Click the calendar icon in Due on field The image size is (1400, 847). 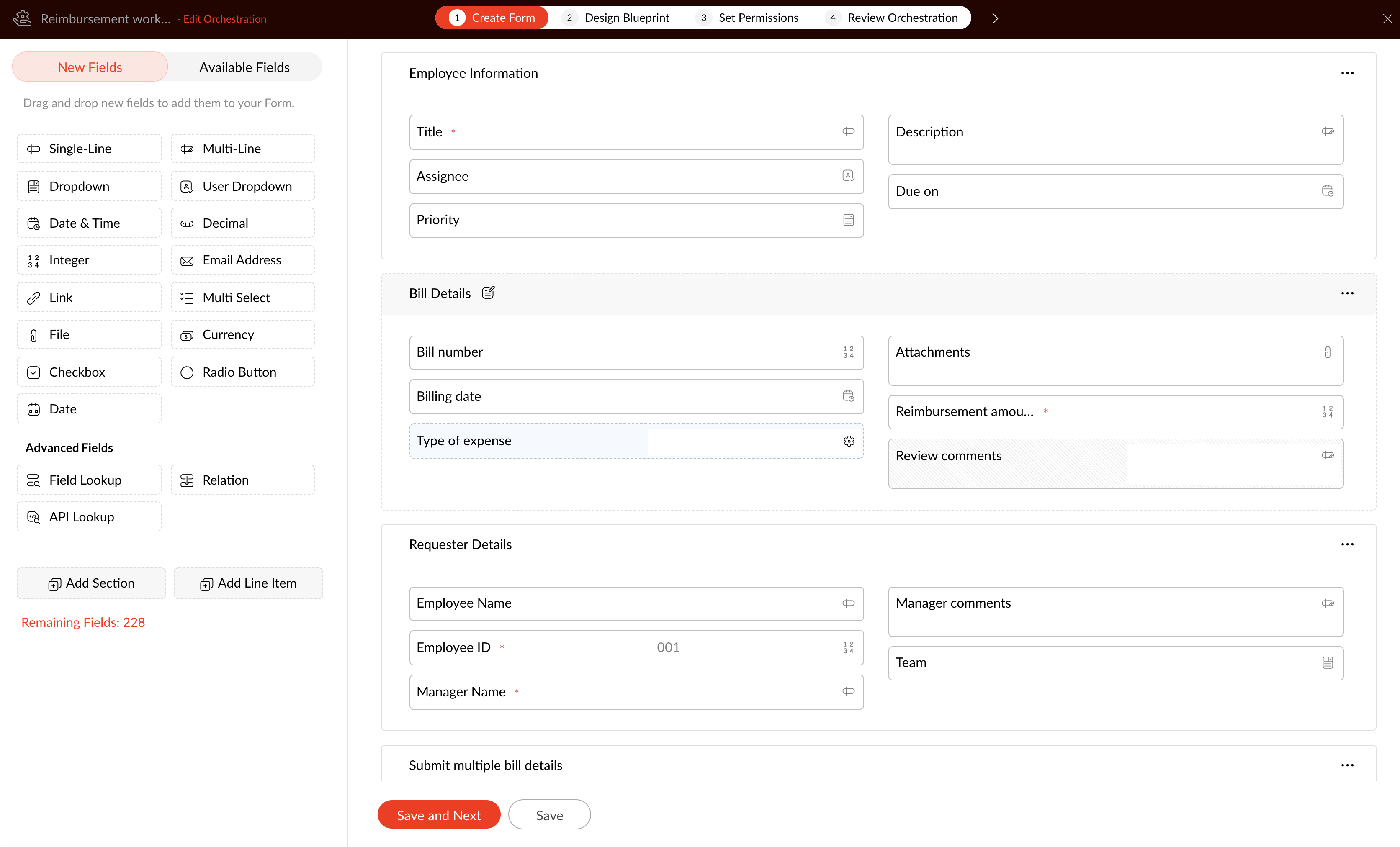(x=1327, y=191)
